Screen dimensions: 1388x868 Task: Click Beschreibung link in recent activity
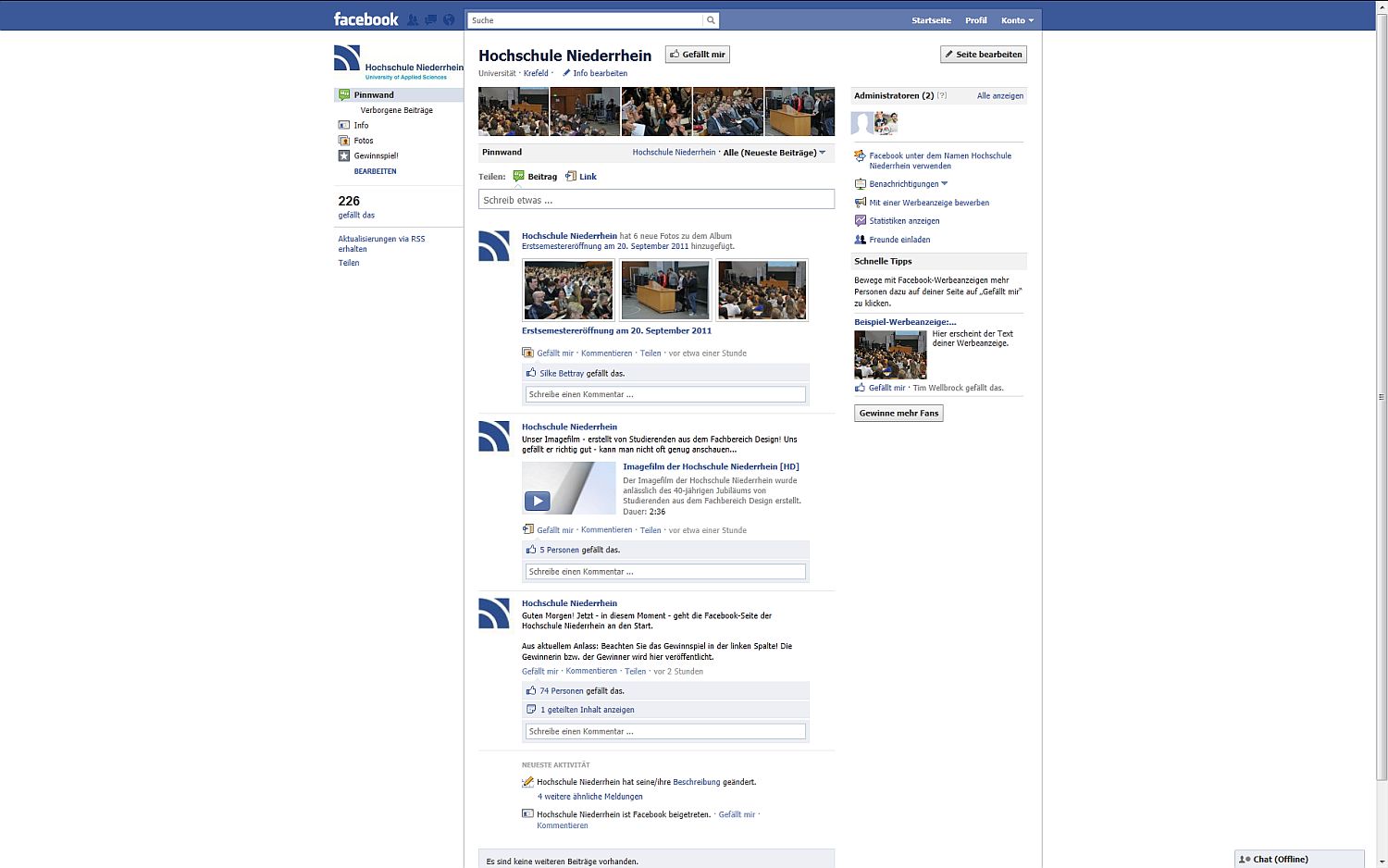(x=696, y=782)
